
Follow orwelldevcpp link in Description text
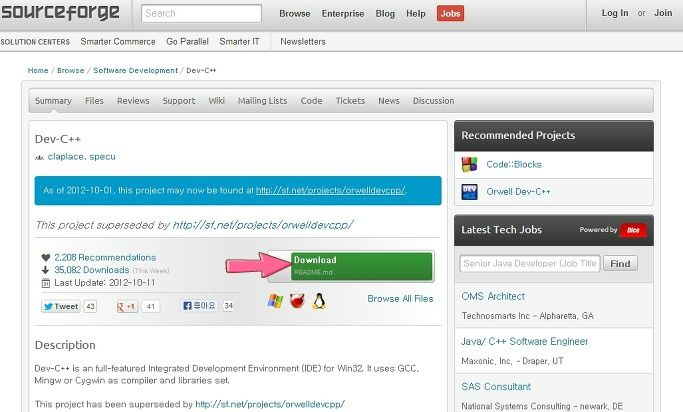coord(270,404)
